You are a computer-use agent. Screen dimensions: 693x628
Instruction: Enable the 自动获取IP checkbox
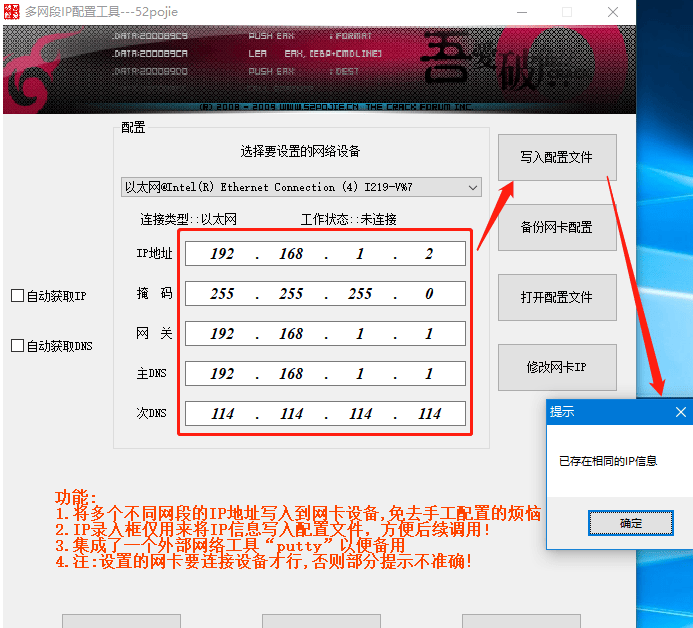click(17, 296)
